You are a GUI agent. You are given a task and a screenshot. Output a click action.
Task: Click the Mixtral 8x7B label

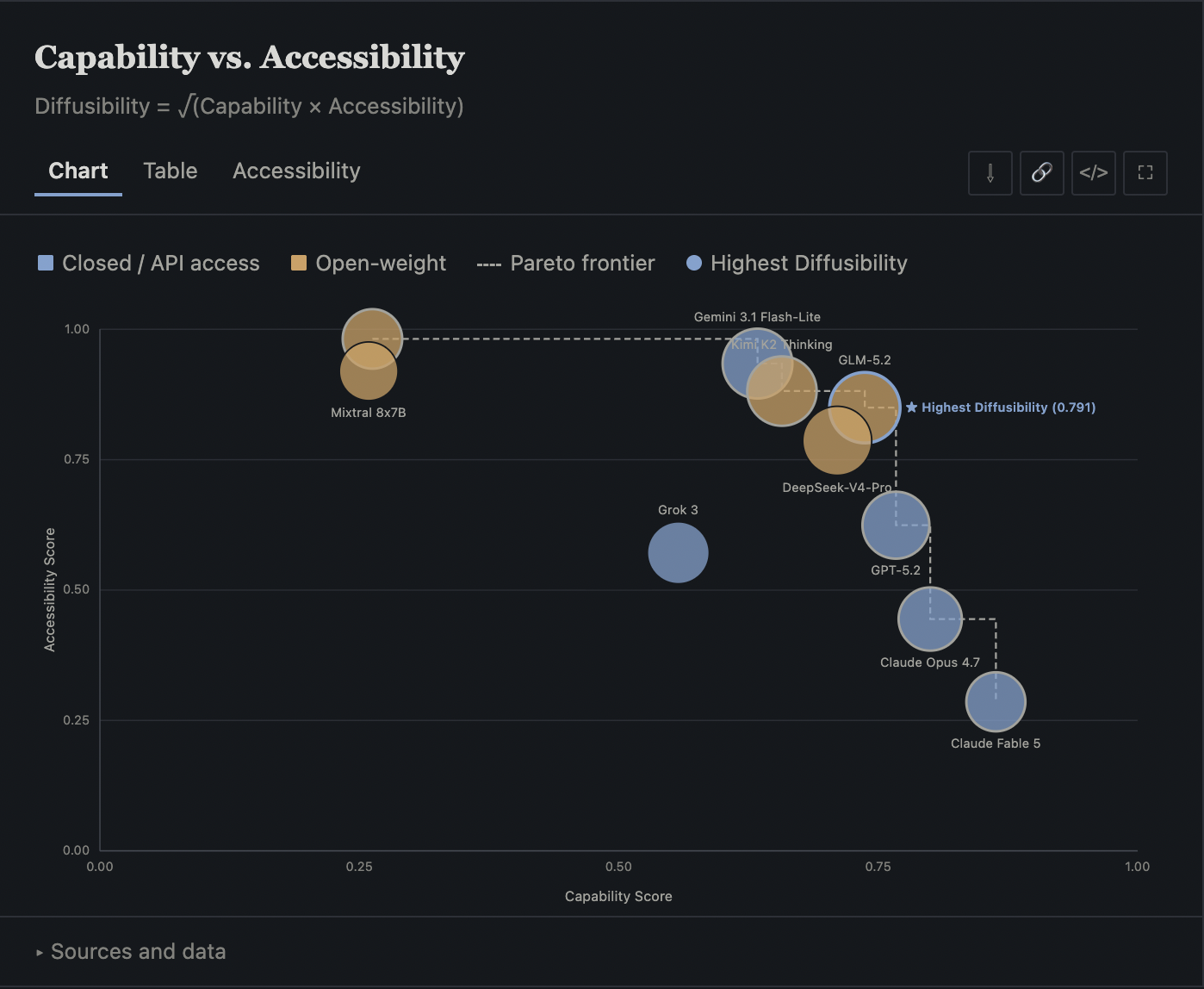[369, 413]
